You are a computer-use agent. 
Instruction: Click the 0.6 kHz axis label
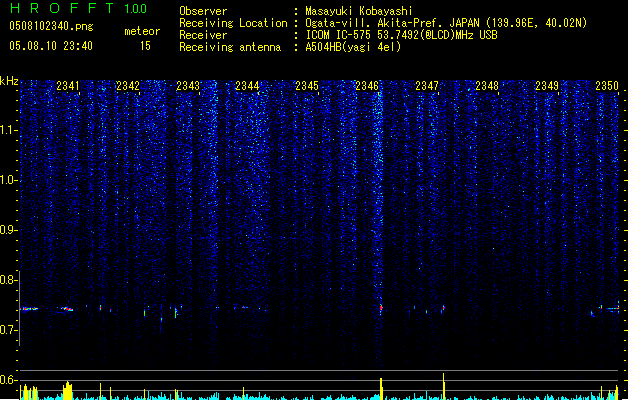click(8, 380)
